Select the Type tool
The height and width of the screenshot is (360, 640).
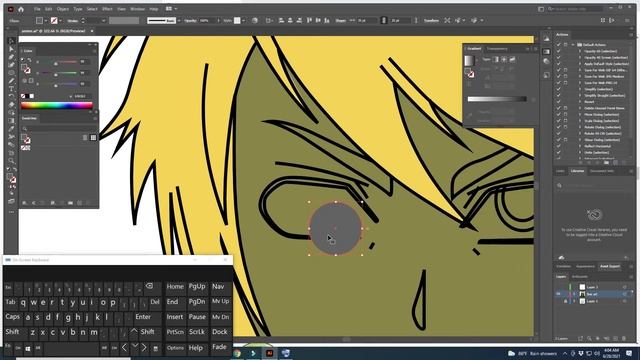click(11, 89)
